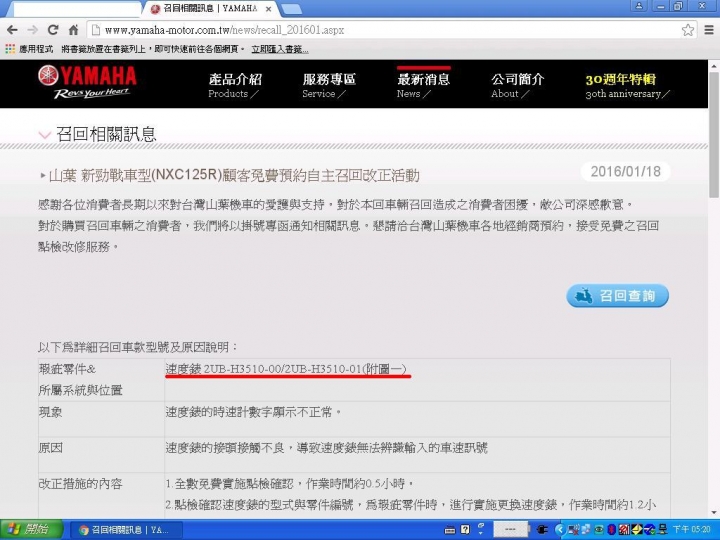720x540 pixels.
Task: Click the recall article title NXC125R
Action: (233, 175)
